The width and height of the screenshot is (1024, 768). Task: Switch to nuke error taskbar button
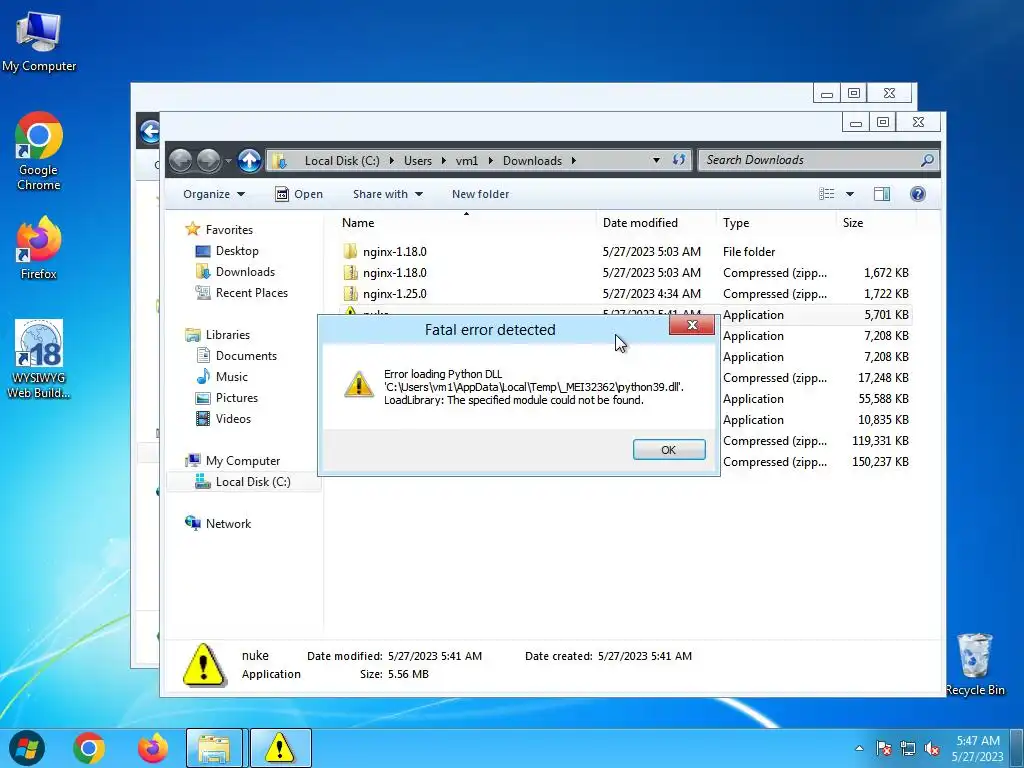click(280, 748)
